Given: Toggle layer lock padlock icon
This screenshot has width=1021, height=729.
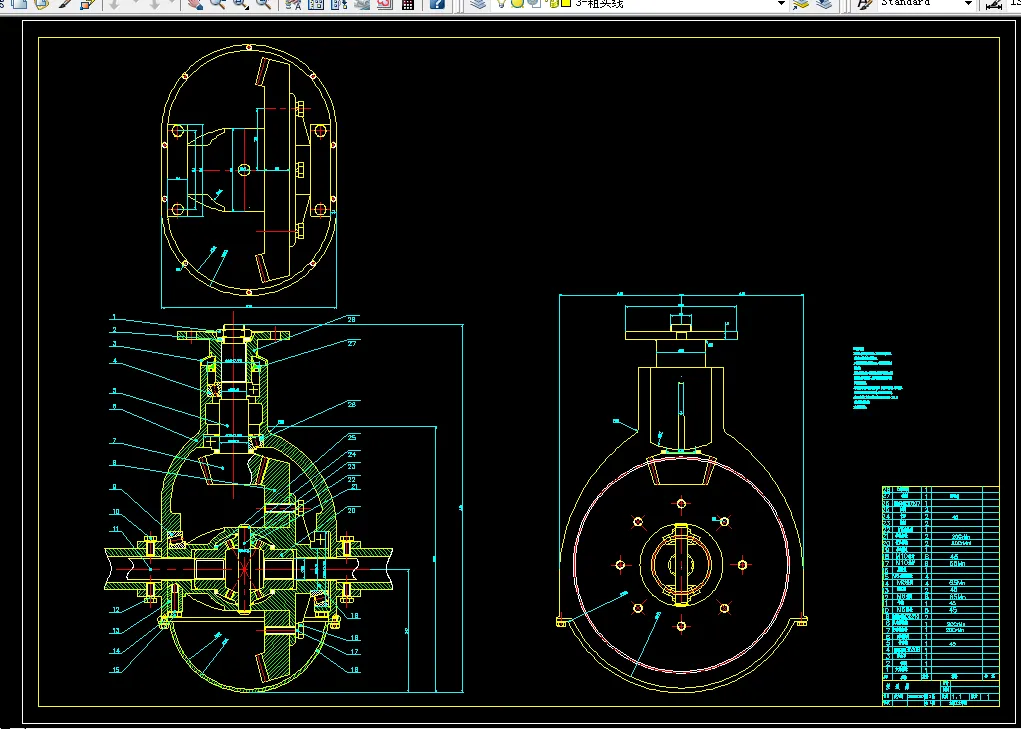Looking at the screenshot, I should click(x=553, y=3).
